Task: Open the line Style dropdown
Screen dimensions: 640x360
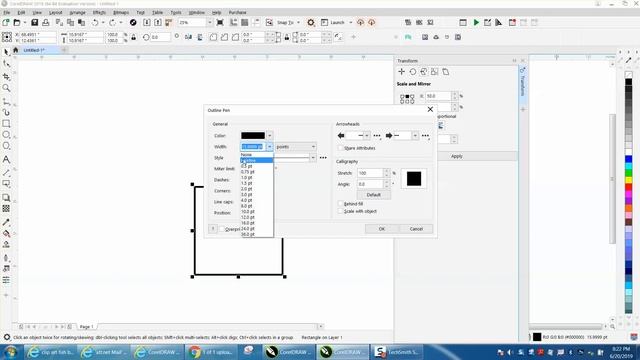Action: coord(313,158)
